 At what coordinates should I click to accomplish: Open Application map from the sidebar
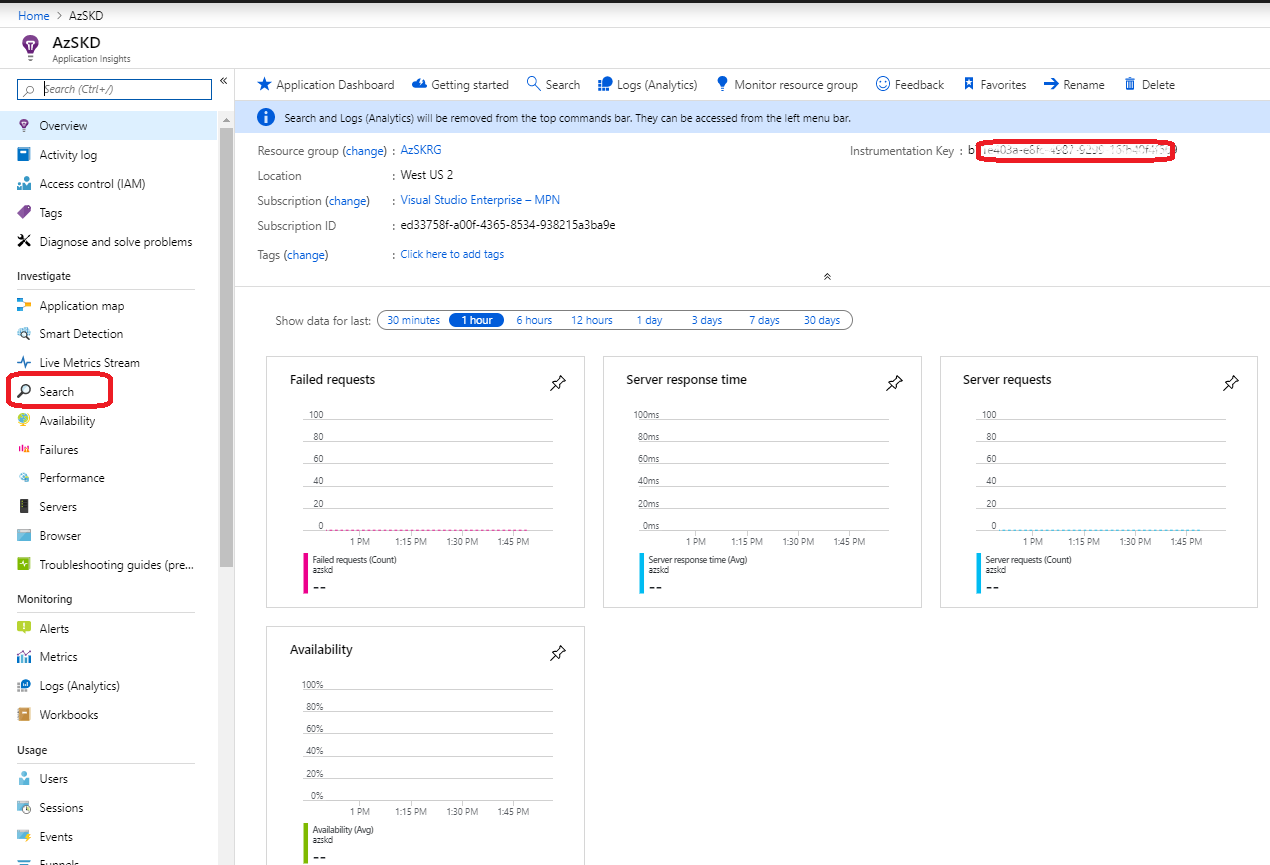81,306
